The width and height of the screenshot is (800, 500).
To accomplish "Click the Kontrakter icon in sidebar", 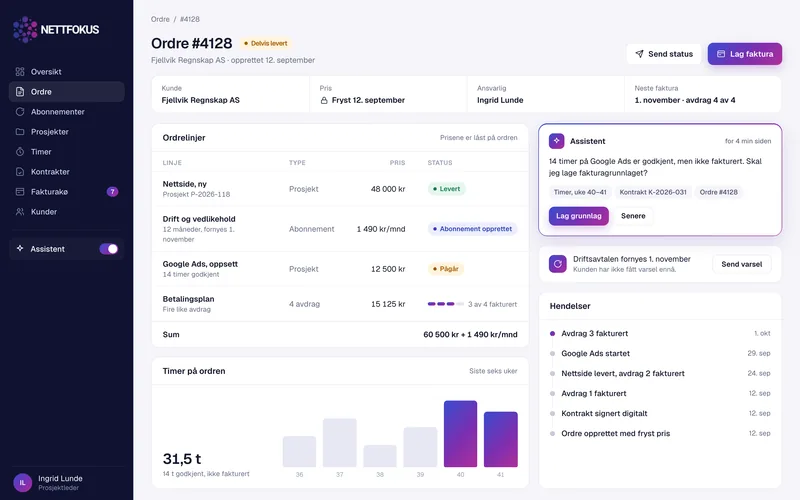I will point(20,172).
